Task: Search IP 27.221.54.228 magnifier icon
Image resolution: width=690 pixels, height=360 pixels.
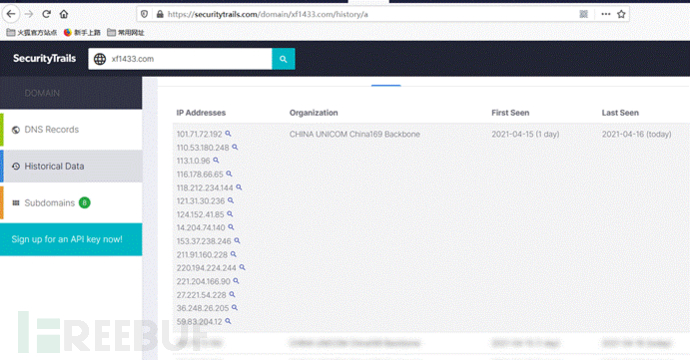Action: click(x=232, y=294)
